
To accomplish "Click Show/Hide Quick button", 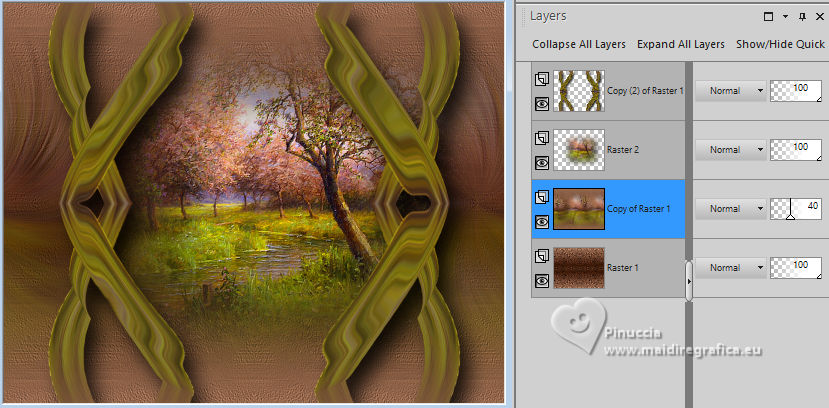I will pos(780,44).
